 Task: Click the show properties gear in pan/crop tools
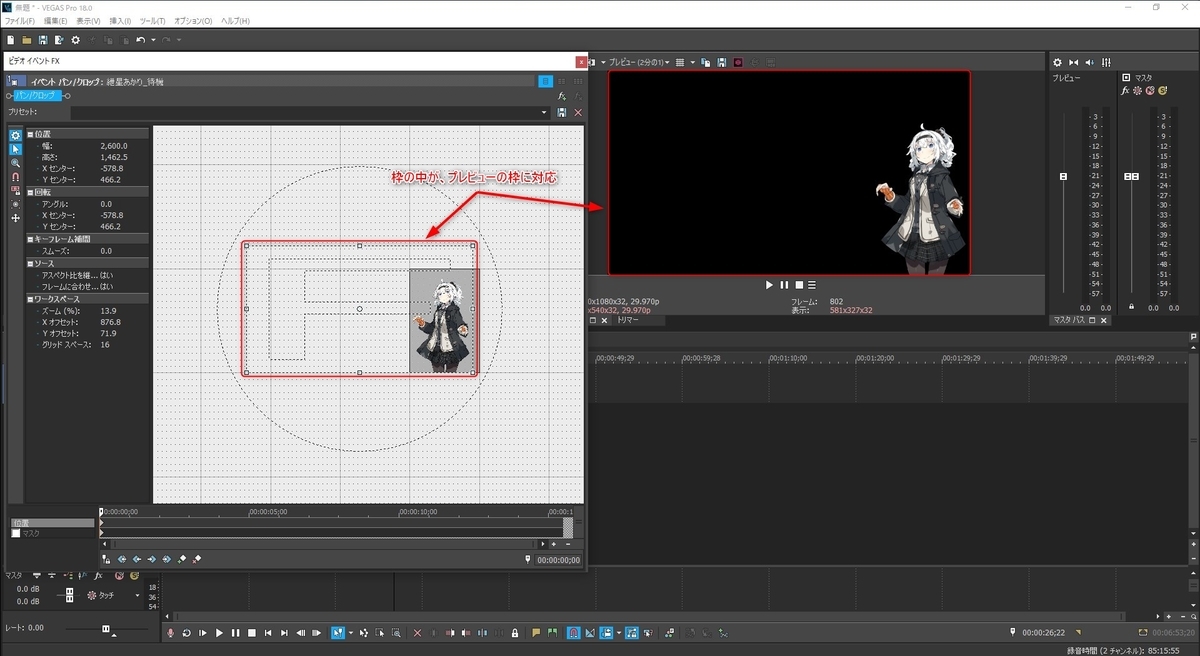[x=16, y=135]
